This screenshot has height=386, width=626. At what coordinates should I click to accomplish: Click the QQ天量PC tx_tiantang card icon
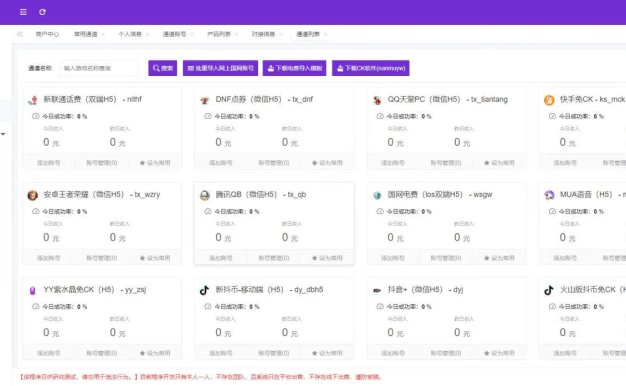point(377,100)
